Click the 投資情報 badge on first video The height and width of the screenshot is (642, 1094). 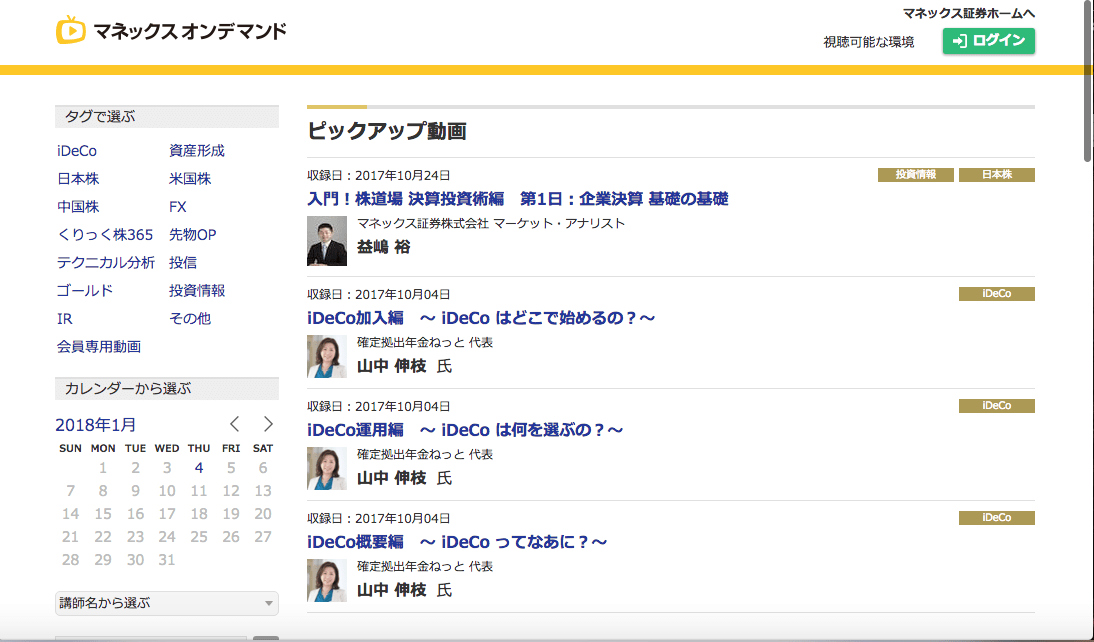pos(916,175)
